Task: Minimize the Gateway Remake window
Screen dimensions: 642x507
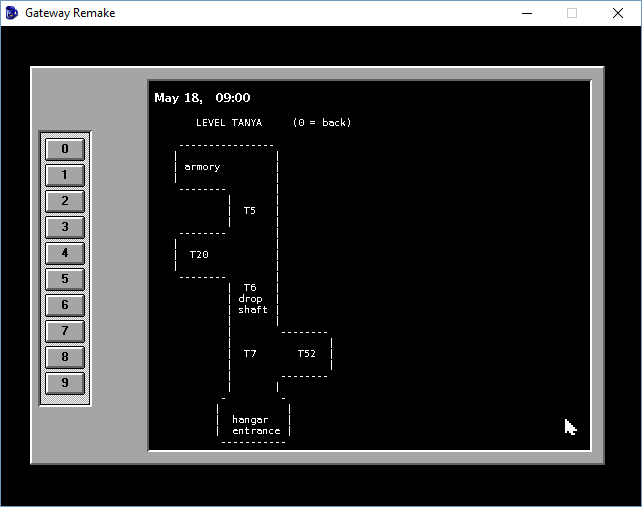Action: [527, 13]
